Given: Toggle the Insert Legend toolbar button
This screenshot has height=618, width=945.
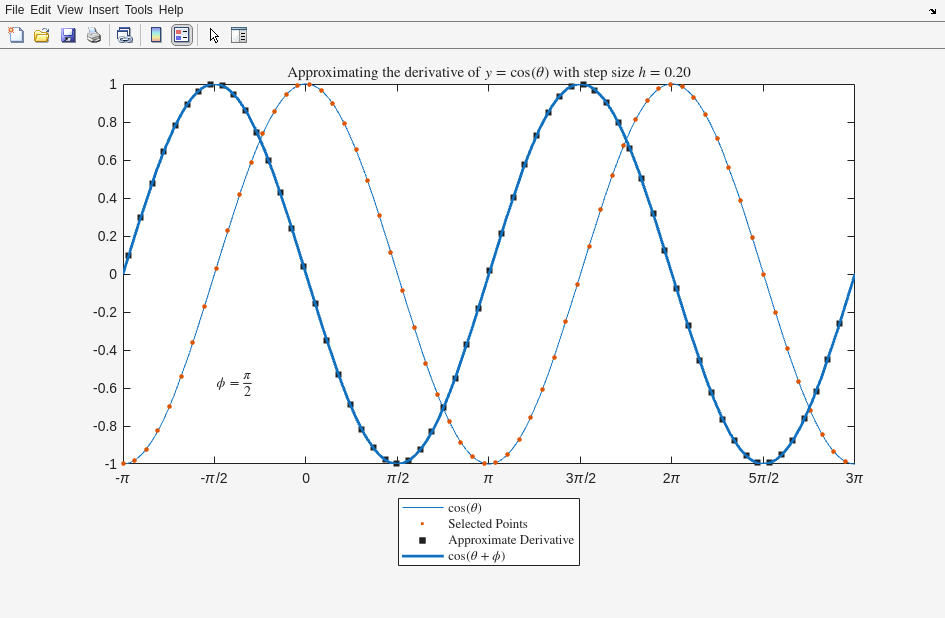Looking at the screenshot, I should (182, 35).
